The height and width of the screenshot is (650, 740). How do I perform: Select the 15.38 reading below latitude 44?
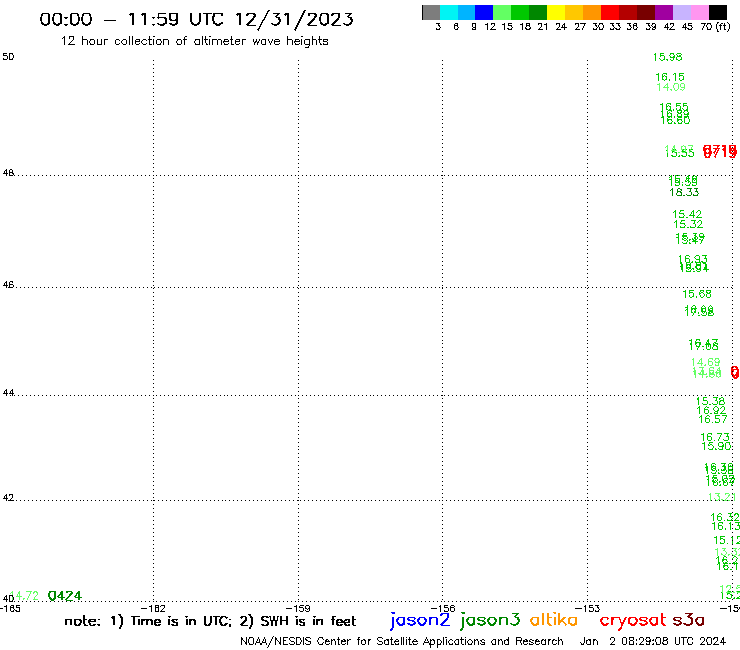[x=710, y=401]
